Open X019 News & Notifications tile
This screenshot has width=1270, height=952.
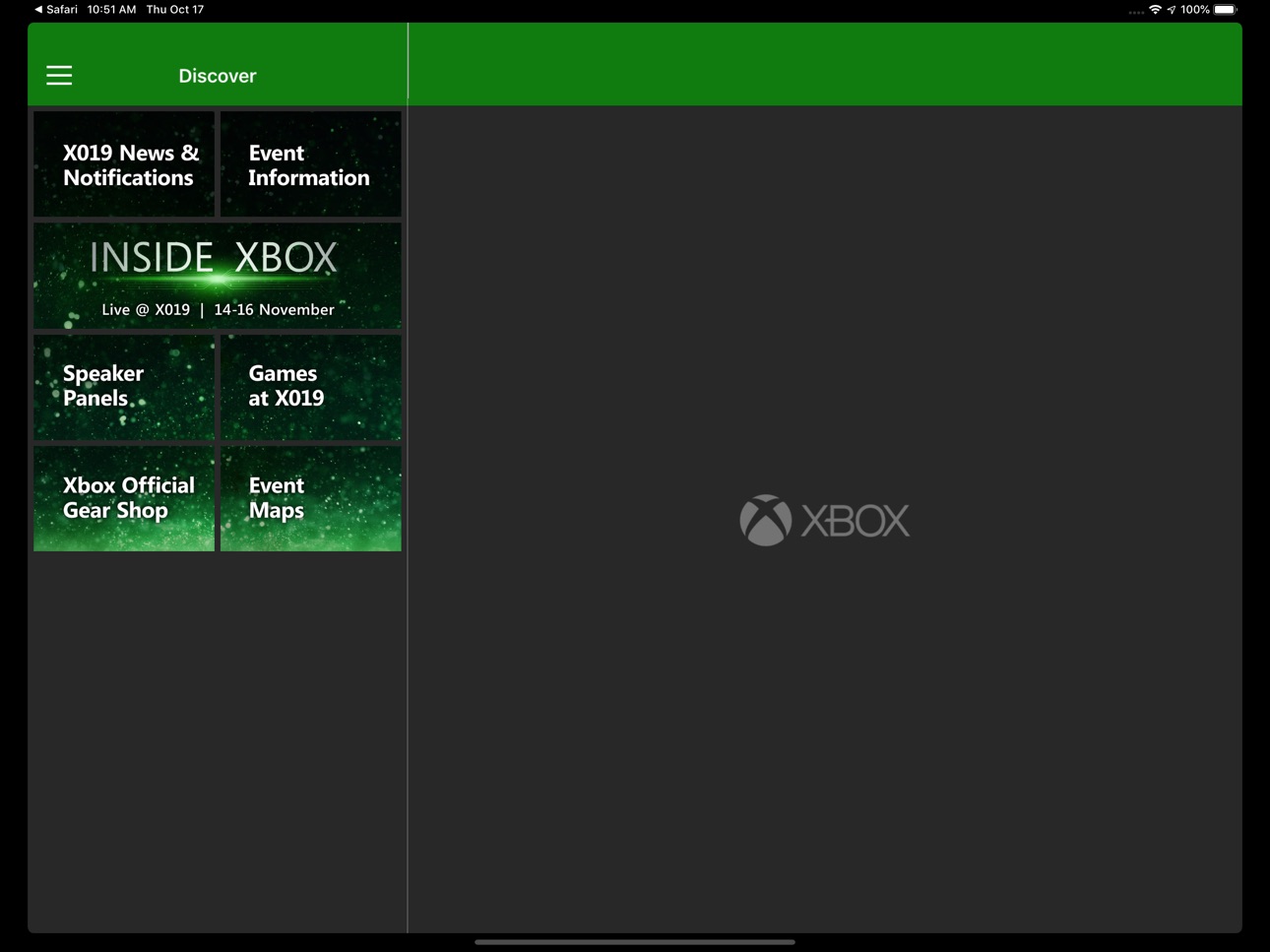[x=124, y=163]
